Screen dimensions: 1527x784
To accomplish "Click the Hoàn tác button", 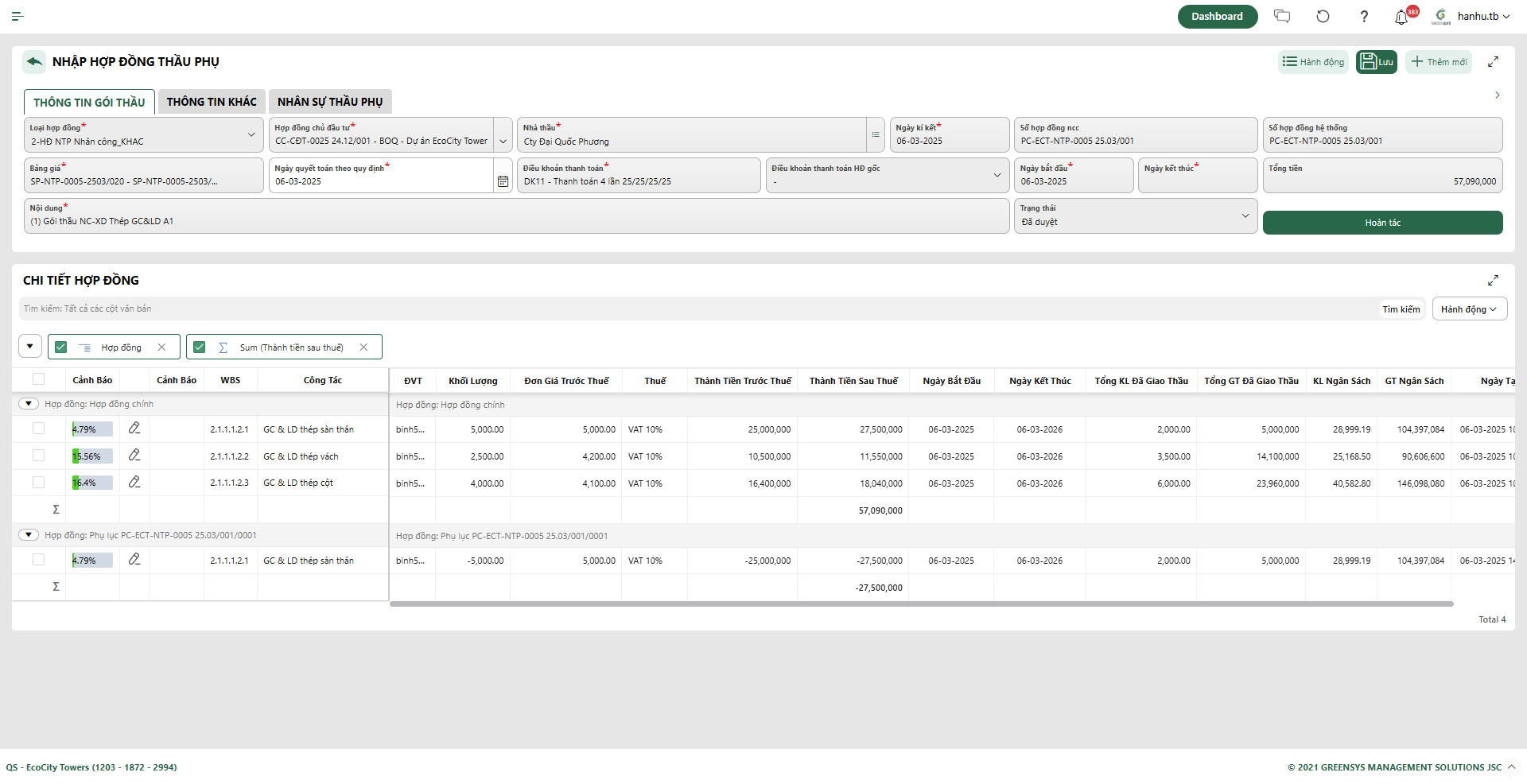I will (1382, 223).
